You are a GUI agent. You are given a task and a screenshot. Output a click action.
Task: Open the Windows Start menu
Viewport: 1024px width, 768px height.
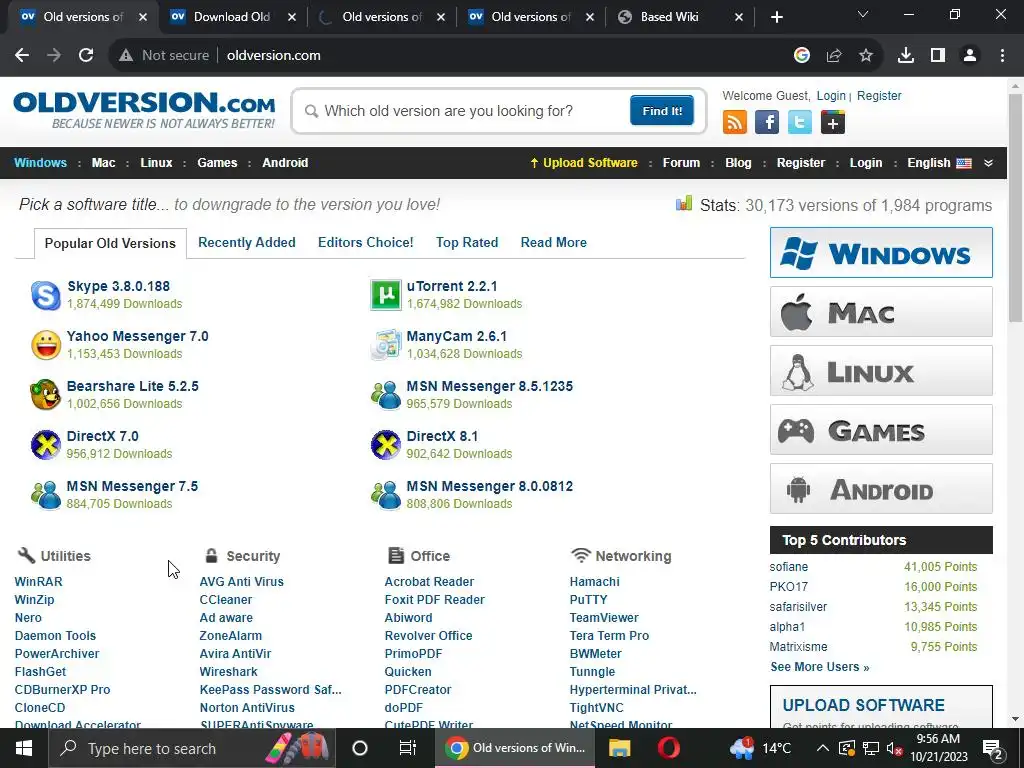(24, 748)
